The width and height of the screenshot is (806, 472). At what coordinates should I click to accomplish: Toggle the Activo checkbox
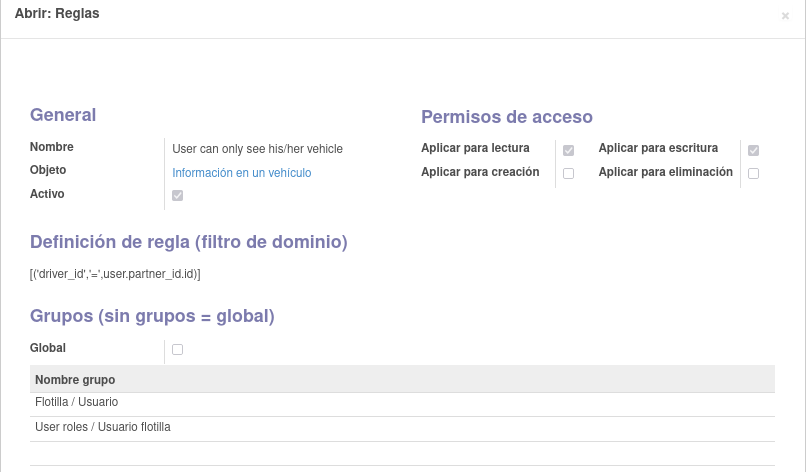pyautogui.click(x=177, y=195)
